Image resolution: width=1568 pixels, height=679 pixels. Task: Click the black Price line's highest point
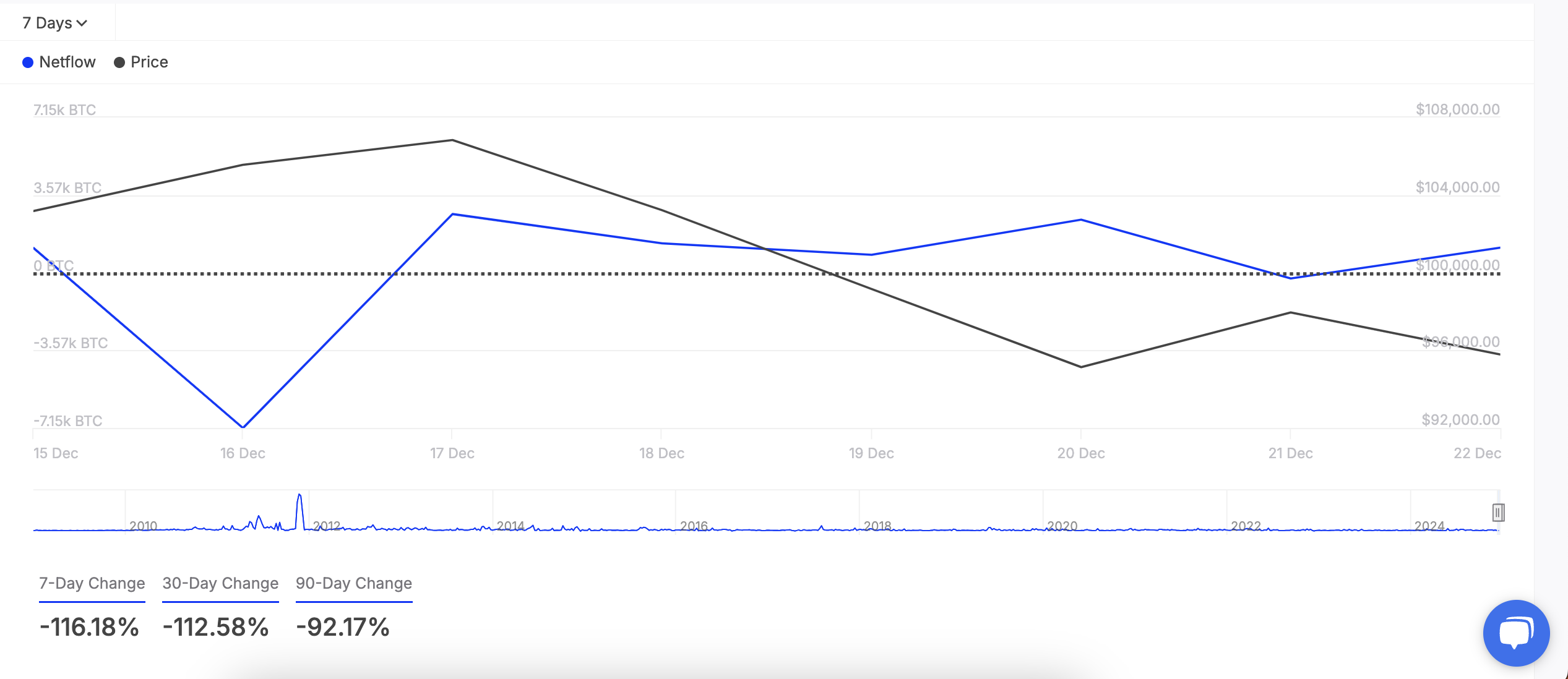pyautogui.click(x=451, y=140)
